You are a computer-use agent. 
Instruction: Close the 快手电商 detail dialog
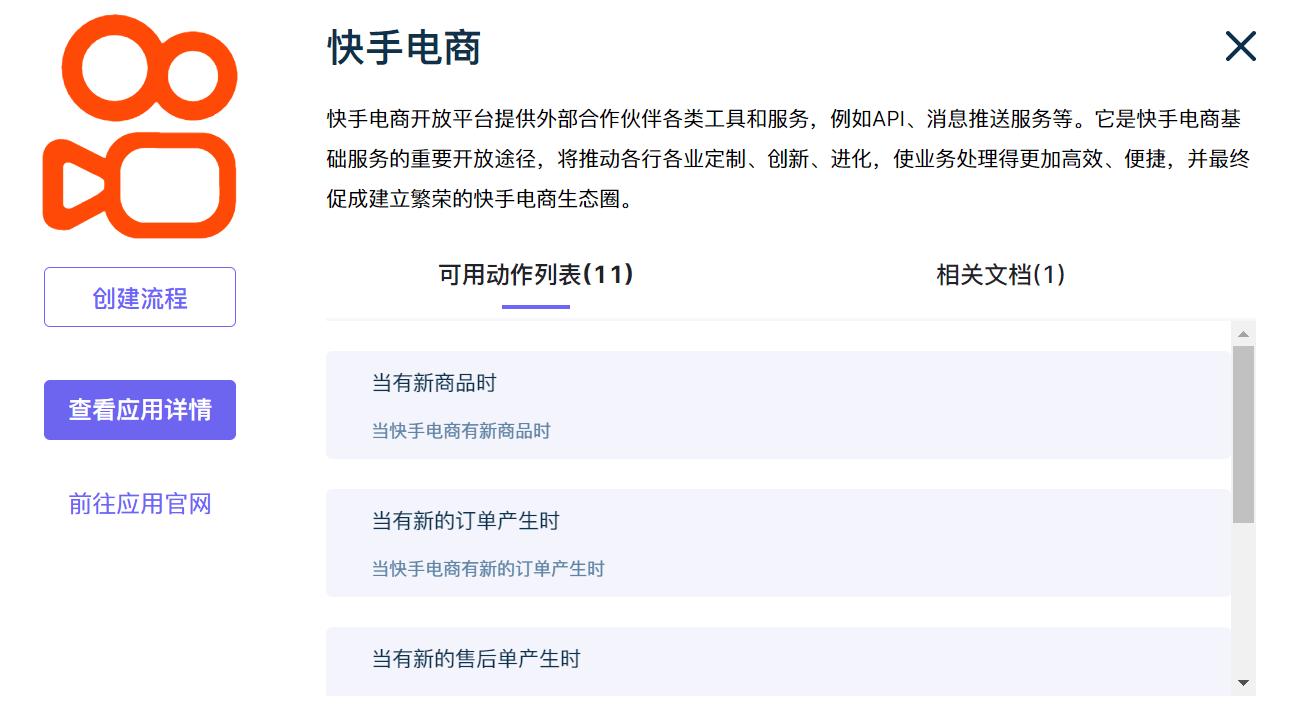coord(1240,46)
